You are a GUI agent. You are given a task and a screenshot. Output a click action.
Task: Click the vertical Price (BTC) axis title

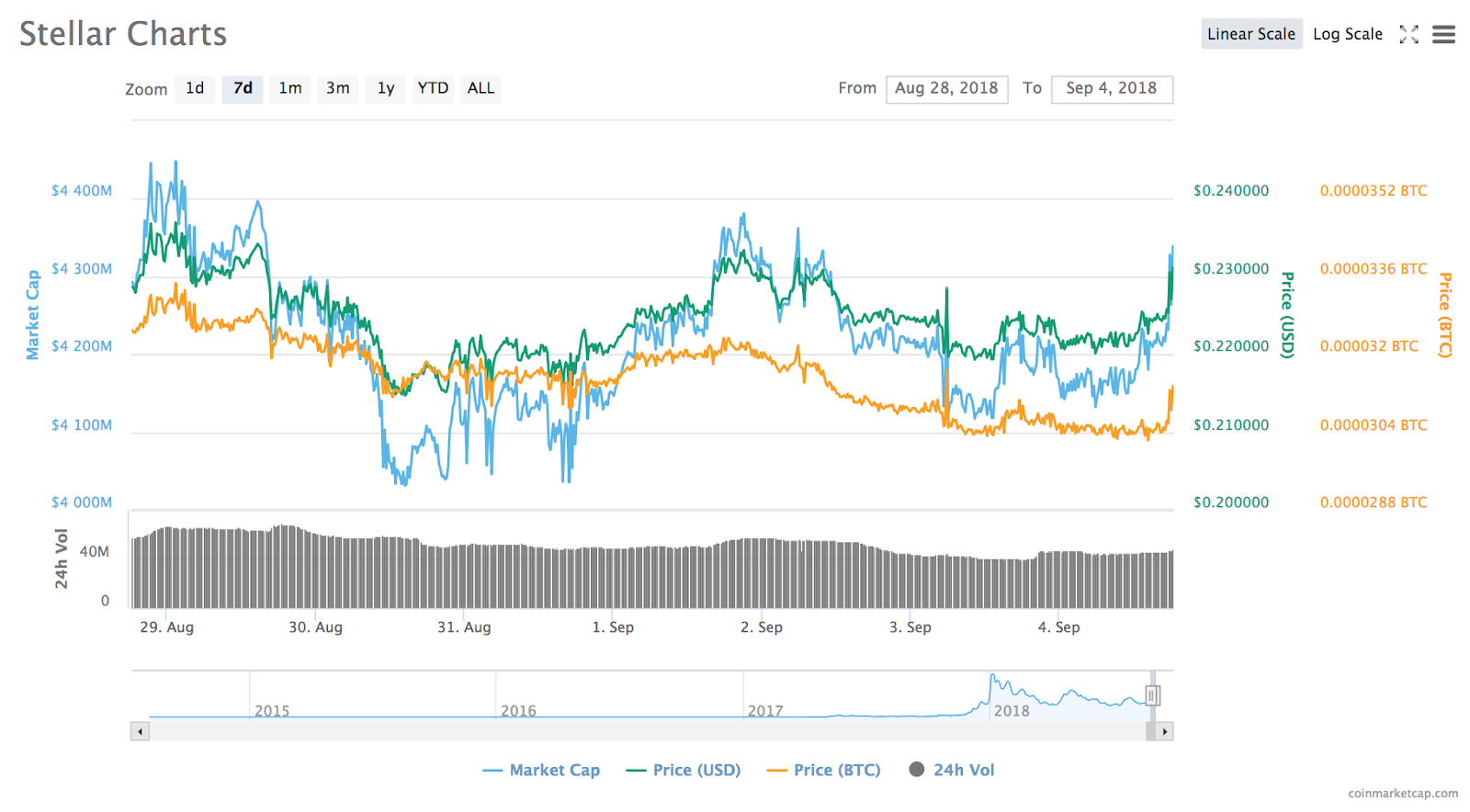1445,315
